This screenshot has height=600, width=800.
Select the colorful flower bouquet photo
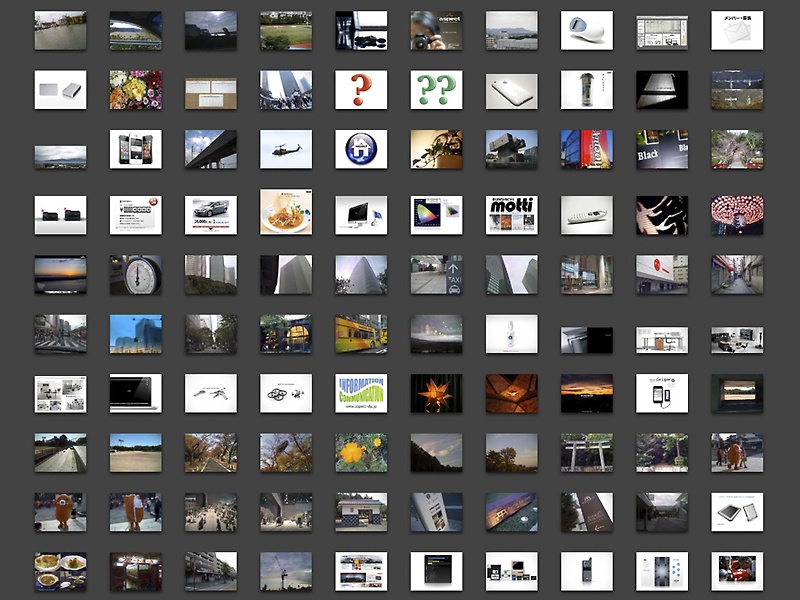[135, 90]
